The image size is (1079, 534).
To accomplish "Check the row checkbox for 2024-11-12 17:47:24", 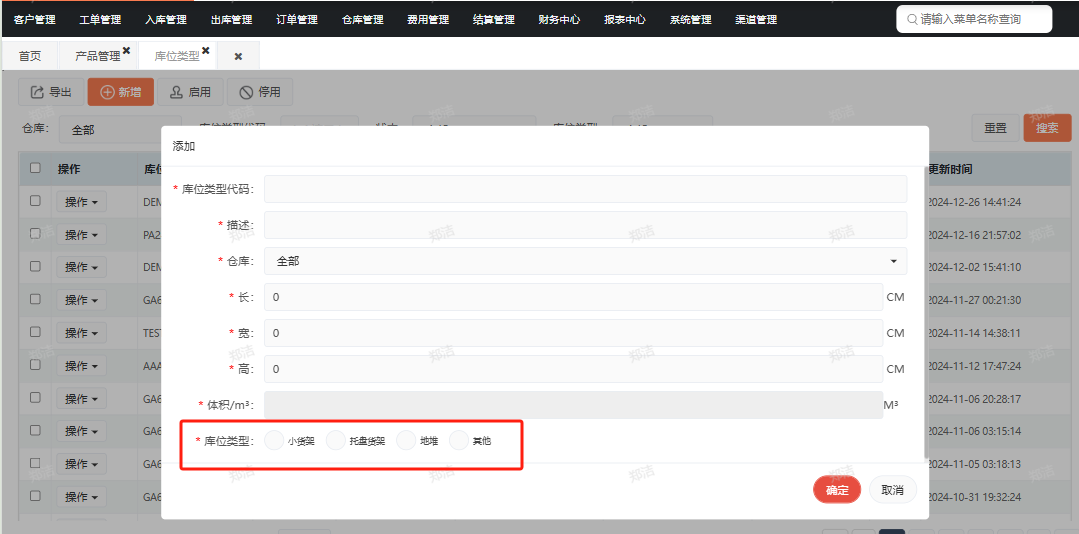I will (36, 364).
